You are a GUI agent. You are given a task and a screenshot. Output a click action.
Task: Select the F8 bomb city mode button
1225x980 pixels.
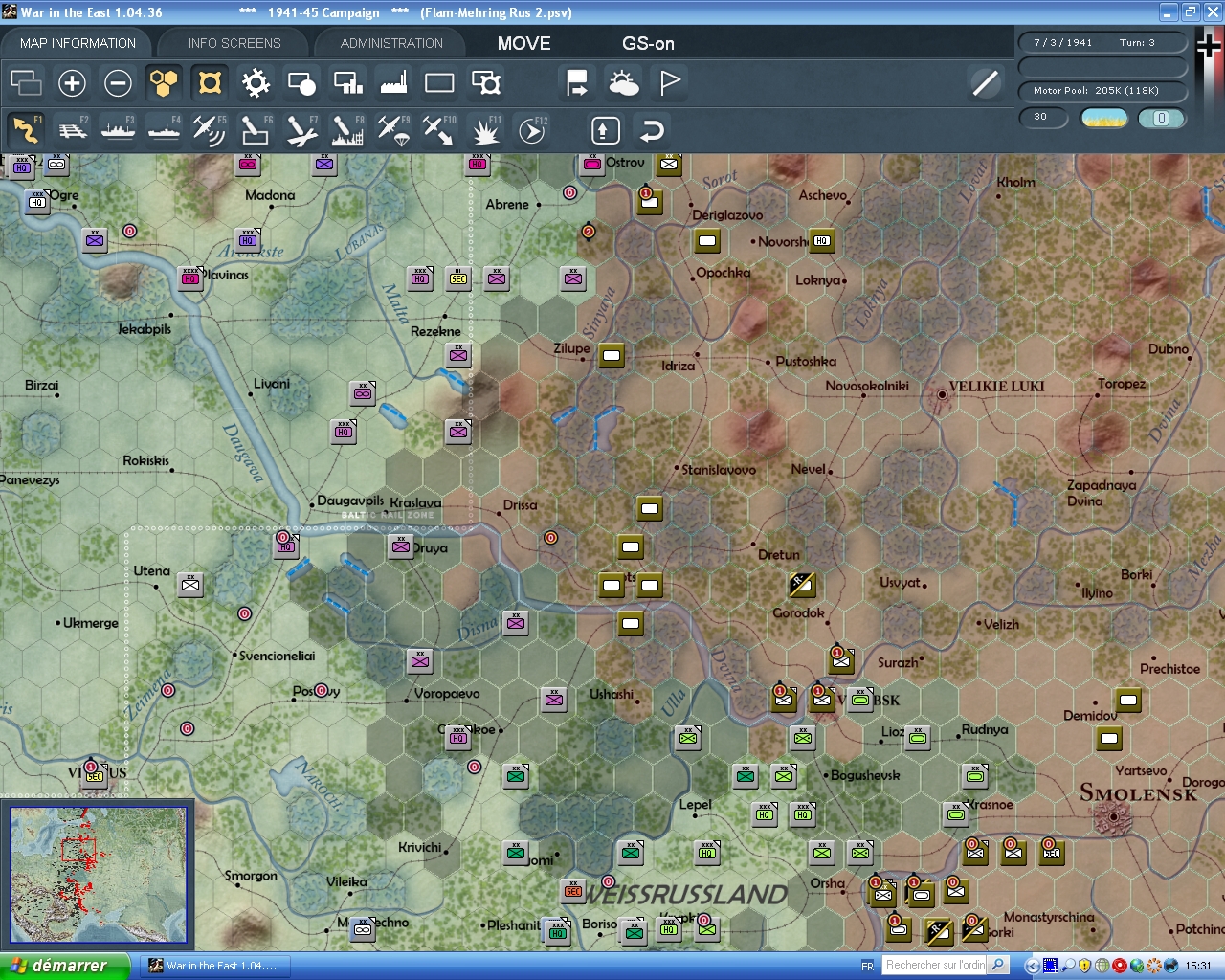click(x=347, y=129)
